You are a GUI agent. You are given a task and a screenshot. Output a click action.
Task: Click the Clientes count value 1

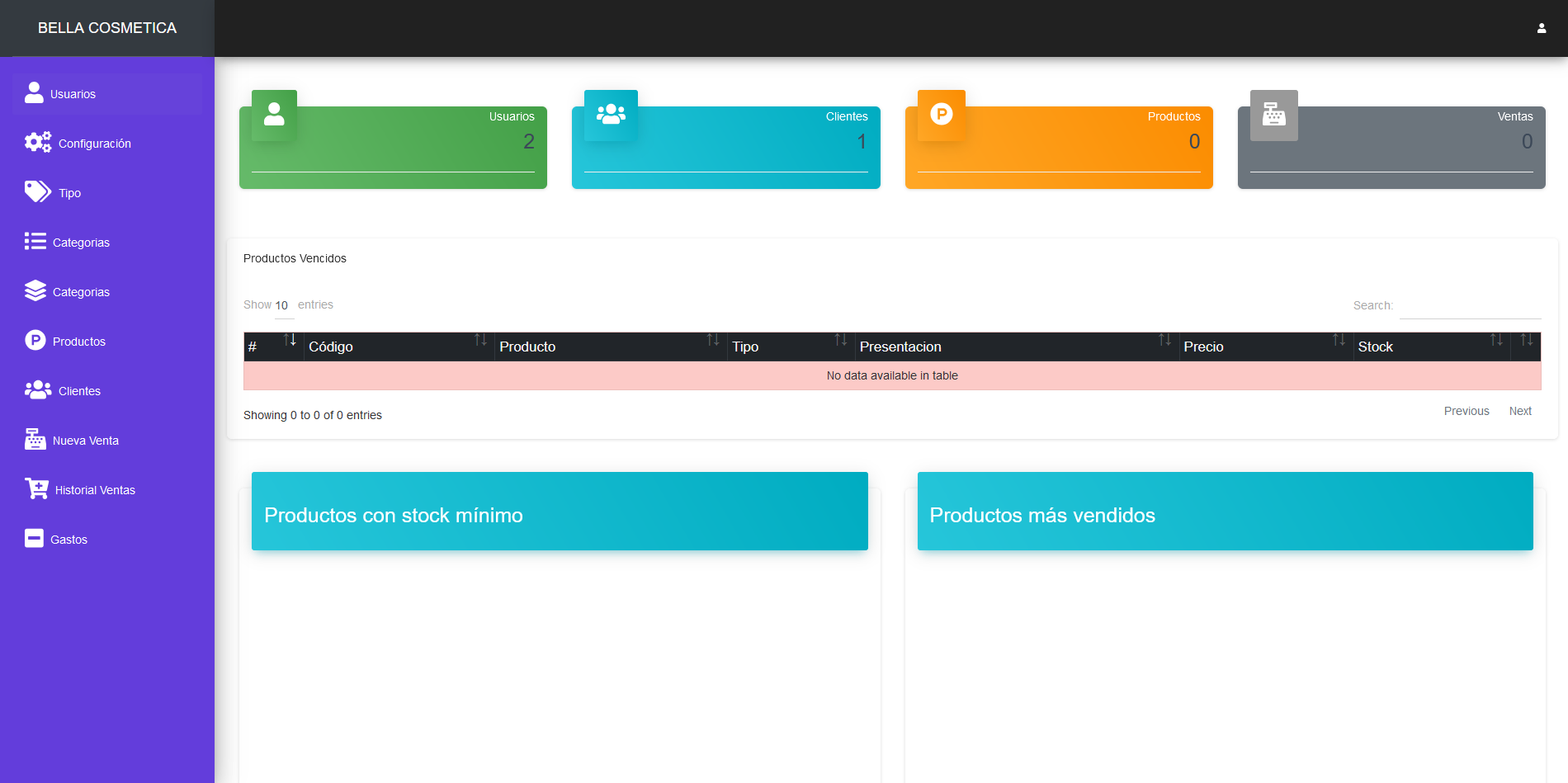coord(862,142)
